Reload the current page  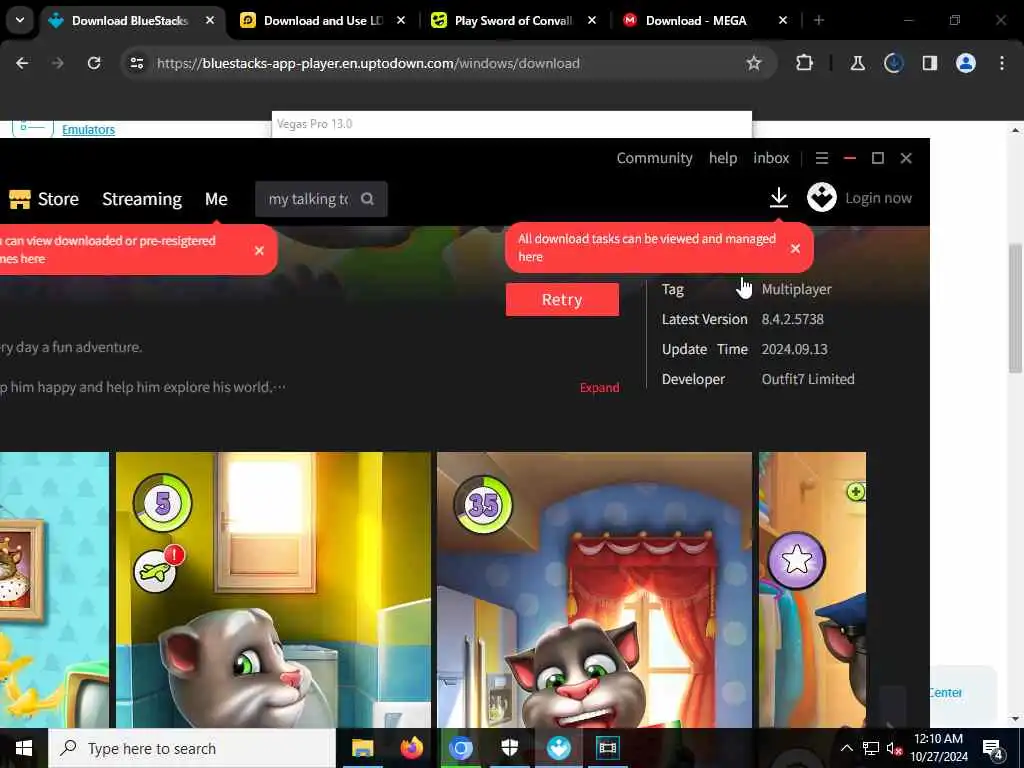(94, 63)
